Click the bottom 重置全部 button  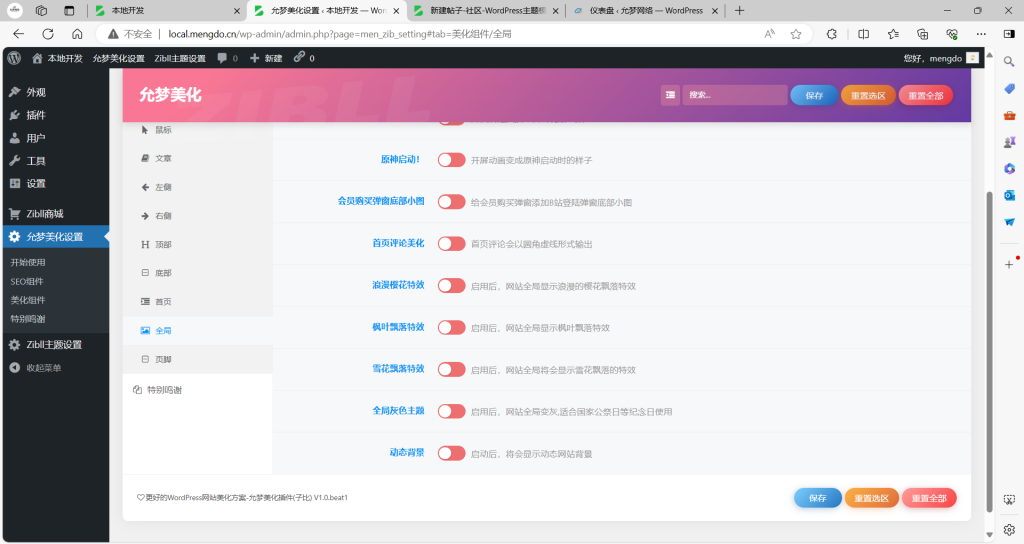click(x=928, y=498)
